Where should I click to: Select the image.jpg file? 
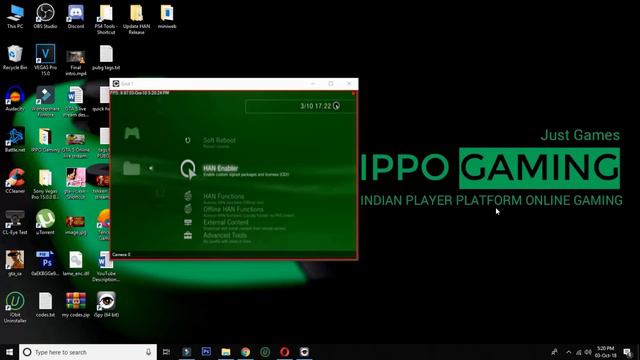76,225
